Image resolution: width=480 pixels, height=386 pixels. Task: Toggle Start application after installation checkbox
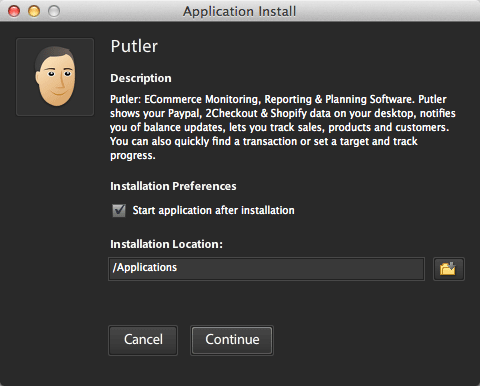coord(119,210)
